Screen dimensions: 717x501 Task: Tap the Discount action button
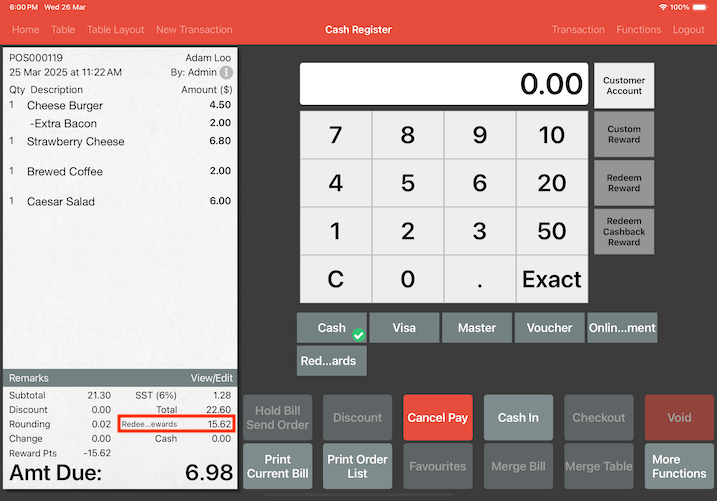(358, 417)
